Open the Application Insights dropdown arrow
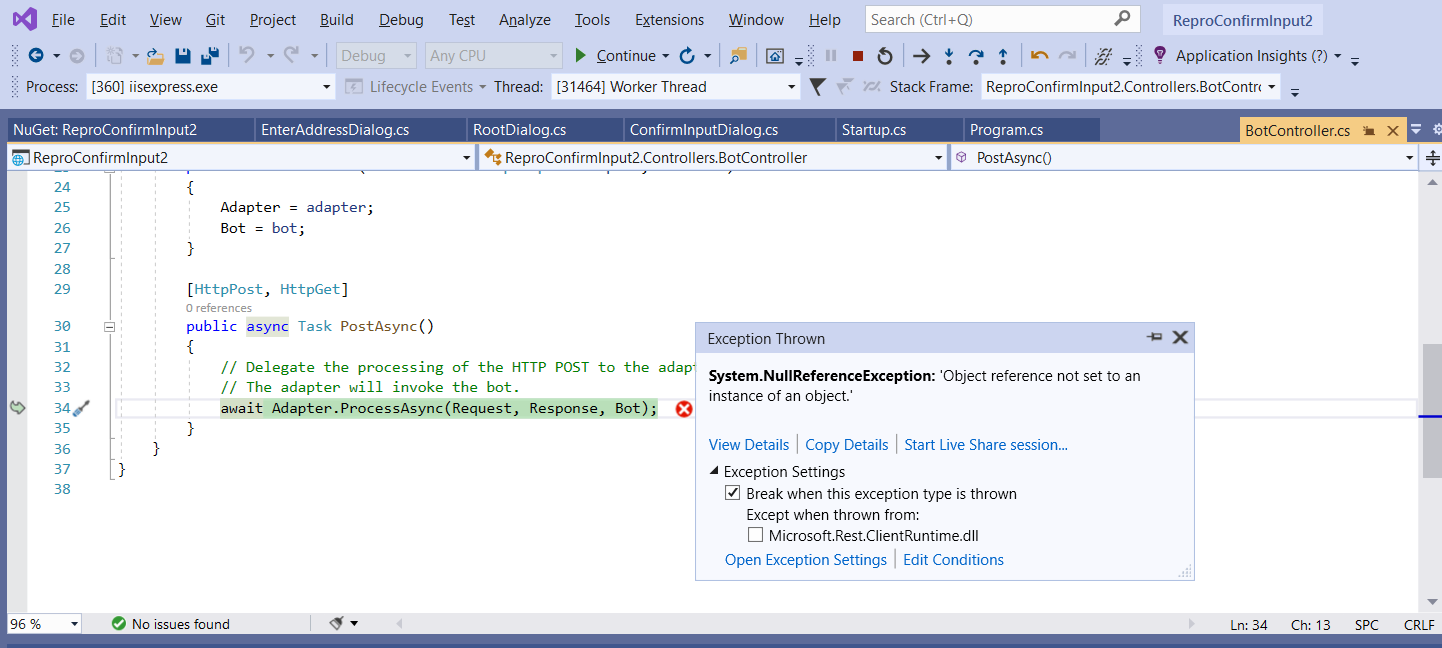The height and width of the screenshot is (648, 1442). (1337, 56)
